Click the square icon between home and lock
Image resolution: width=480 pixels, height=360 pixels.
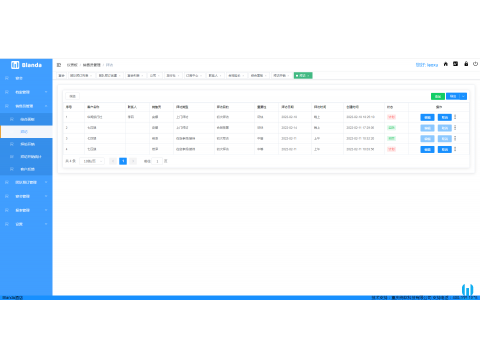[455, 64]
